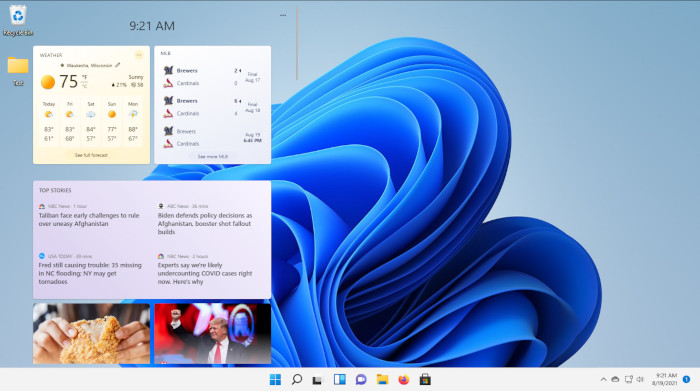
Task: Open the rally photo news thumbnail
Action: (x=212, y=333)
